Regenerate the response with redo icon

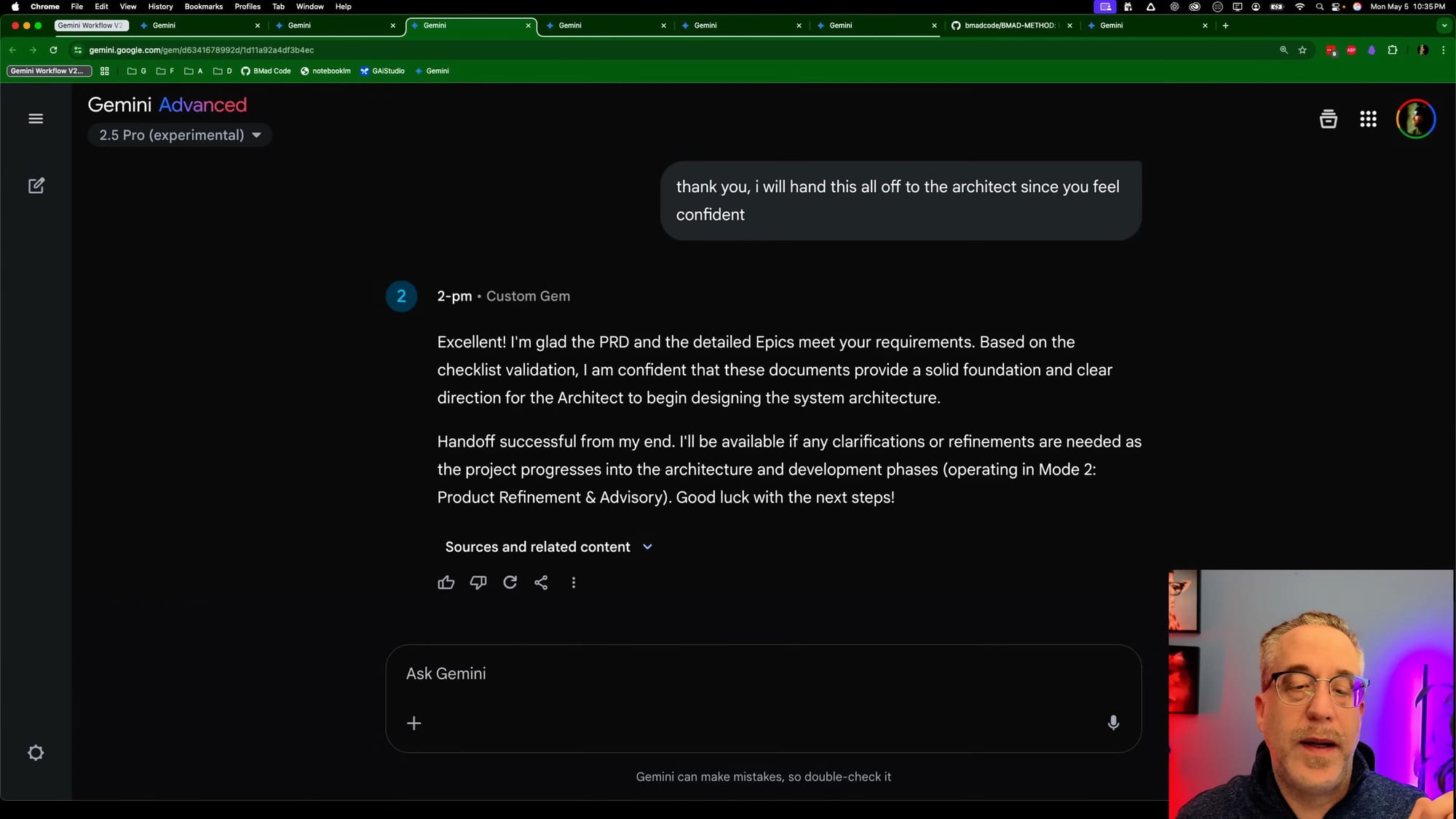click(x=510, y=582)
